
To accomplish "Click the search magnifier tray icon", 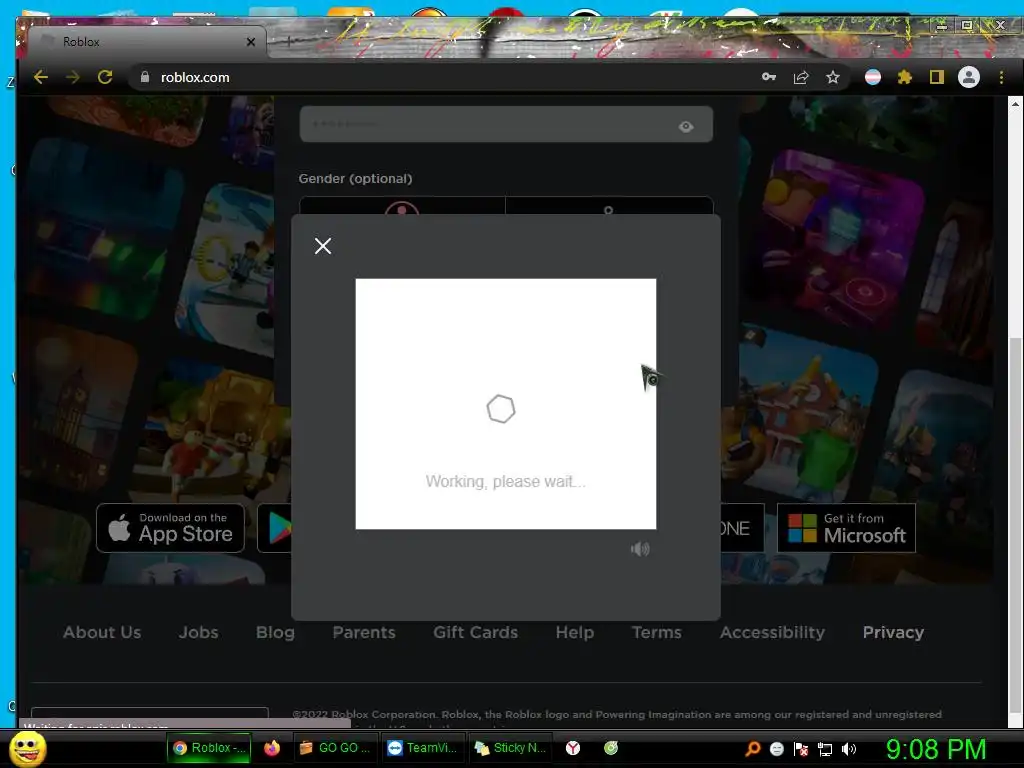I will 753,748.
